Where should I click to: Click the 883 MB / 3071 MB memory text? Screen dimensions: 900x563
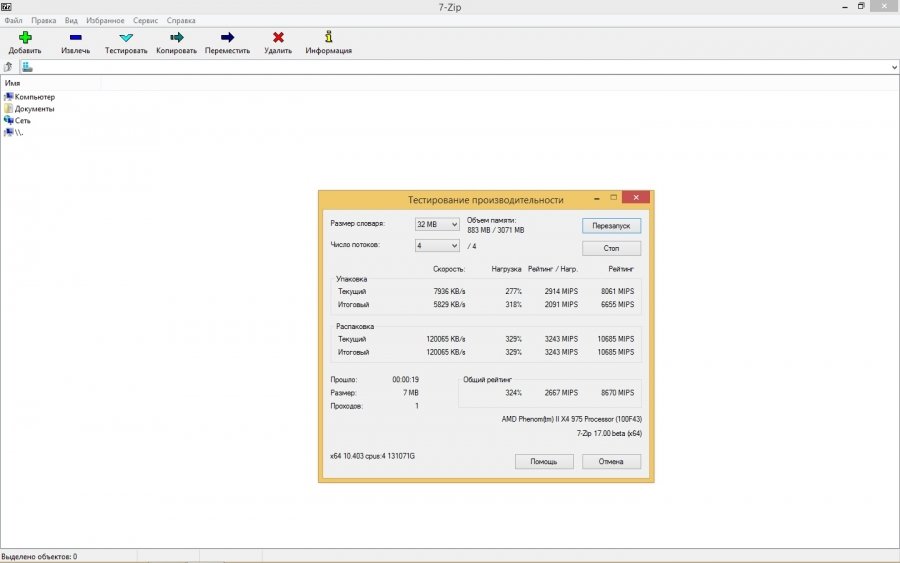(x=495, y=230)
